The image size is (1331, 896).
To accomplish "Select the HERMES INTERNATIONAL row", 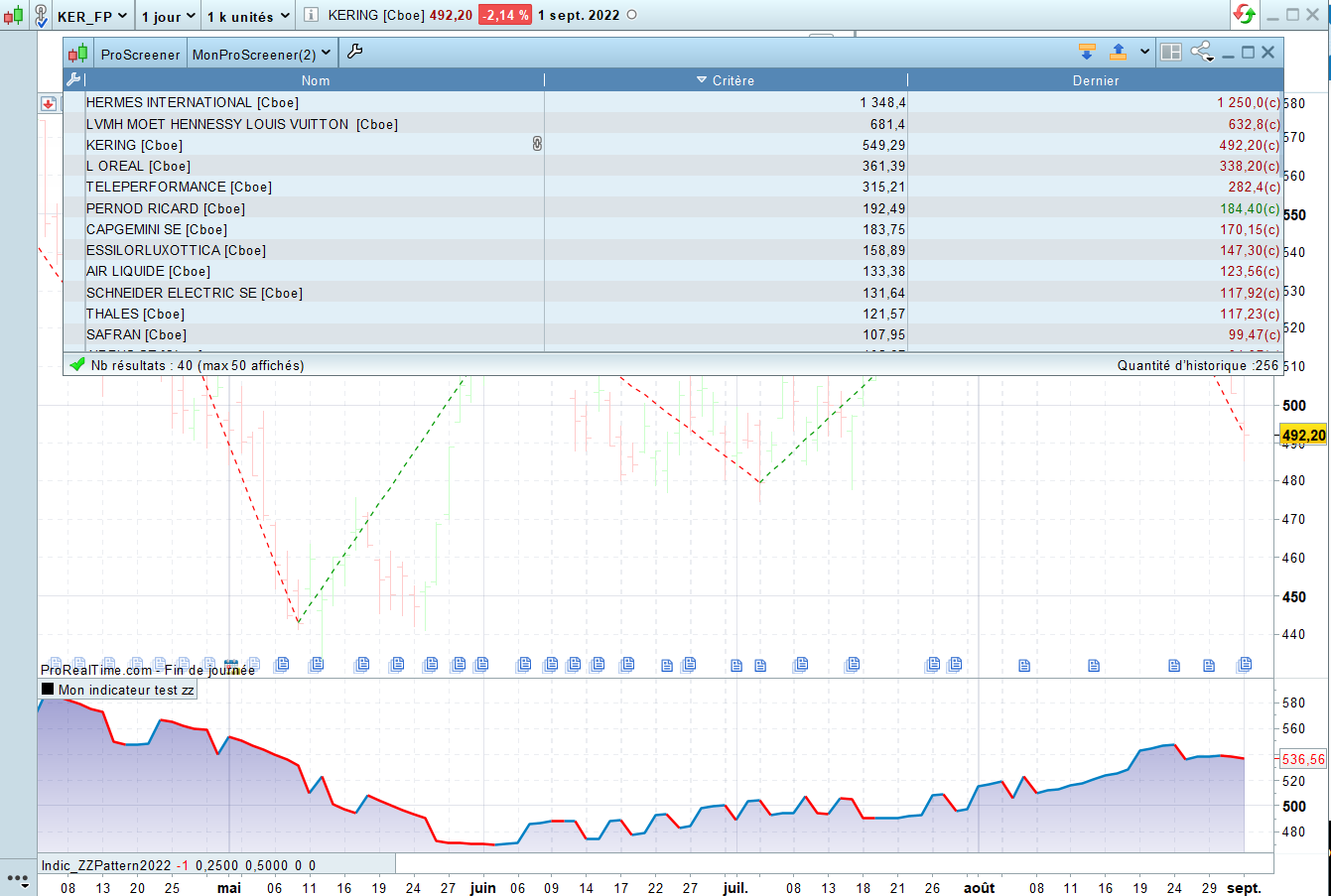I will coord(193,102).
